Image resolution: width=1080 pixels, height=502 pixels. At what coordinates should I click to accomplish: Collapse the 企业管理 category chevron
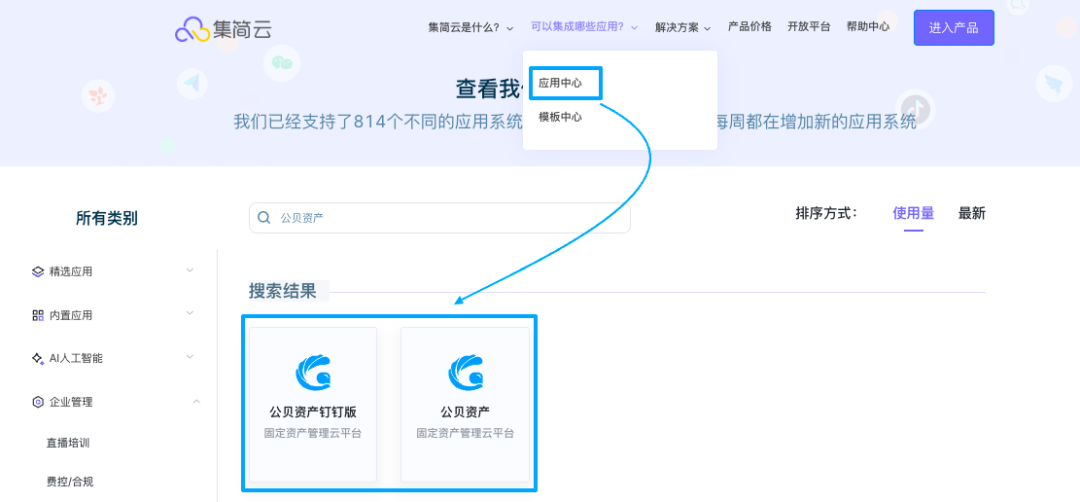(x=196, y=401)
